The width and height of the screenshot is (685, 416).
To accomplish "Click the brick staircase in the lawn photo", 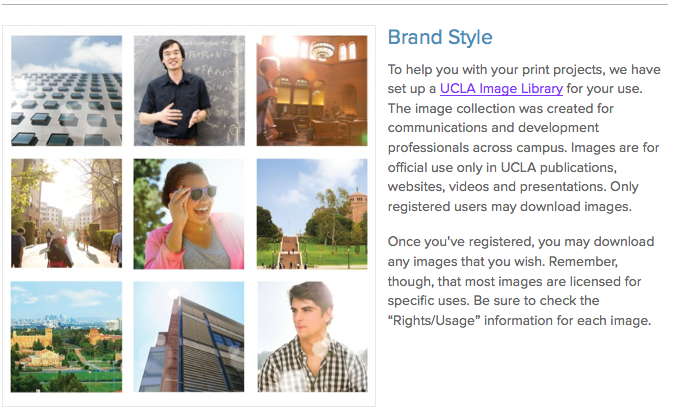I will [290, 252].
